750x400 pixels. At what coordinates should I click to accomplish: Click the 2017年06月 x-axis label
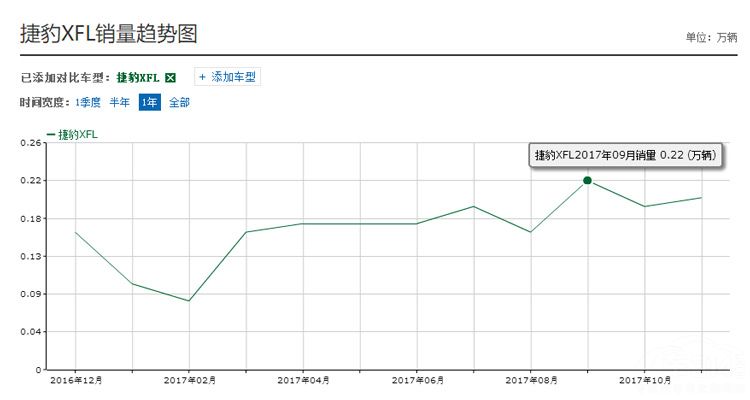[417, 380]
